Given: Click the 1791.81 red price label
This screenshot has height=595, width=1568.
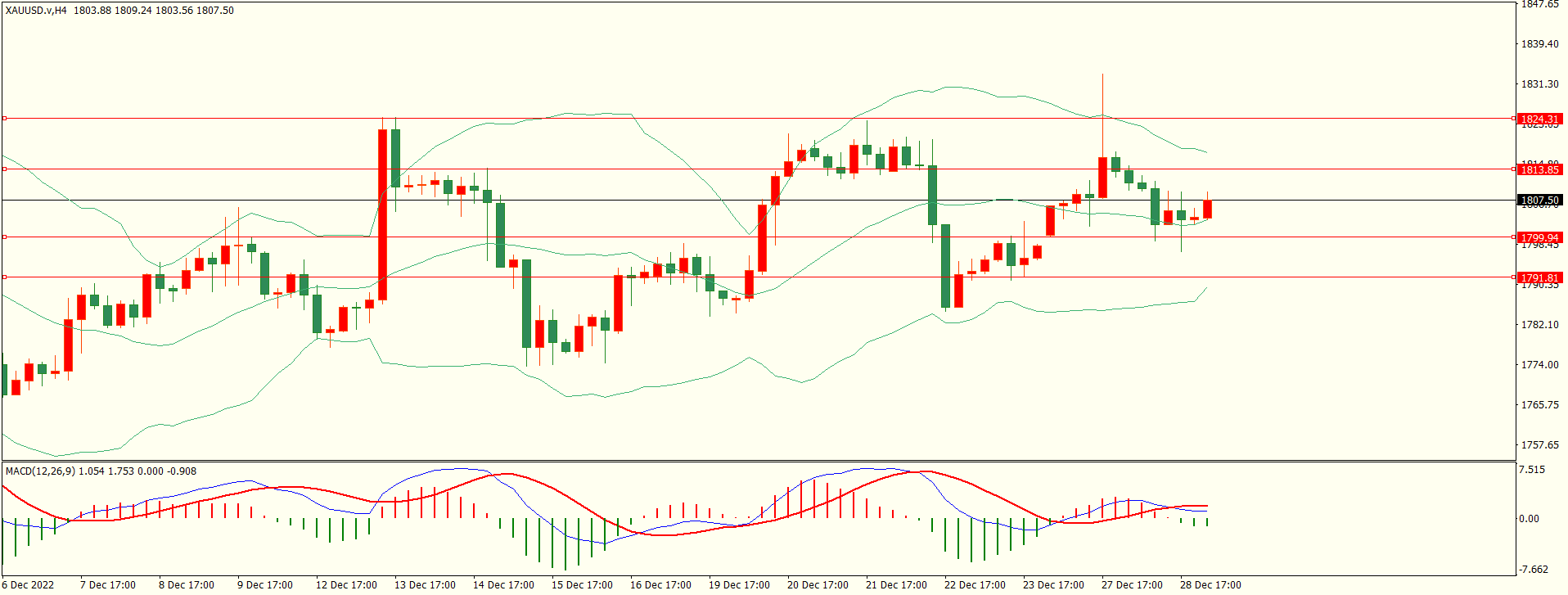Looking at the screenshot, I should tap(1539, 277).
